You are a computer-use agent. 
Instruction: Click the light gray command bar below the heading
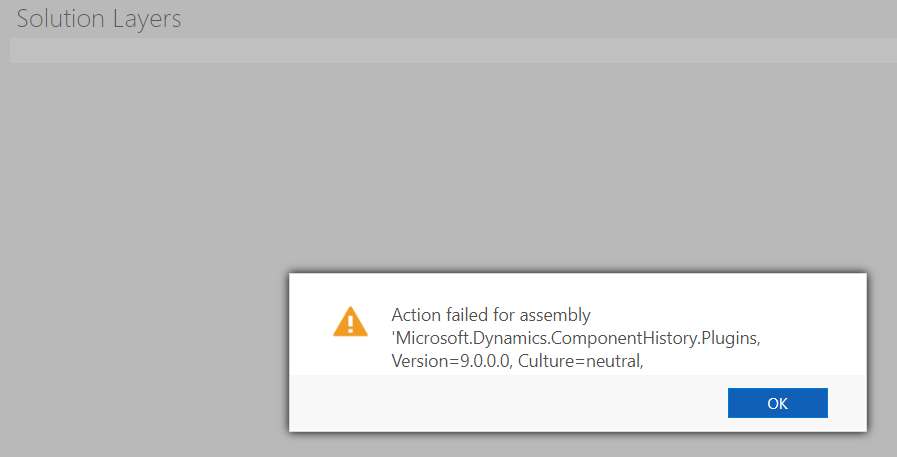453,50
